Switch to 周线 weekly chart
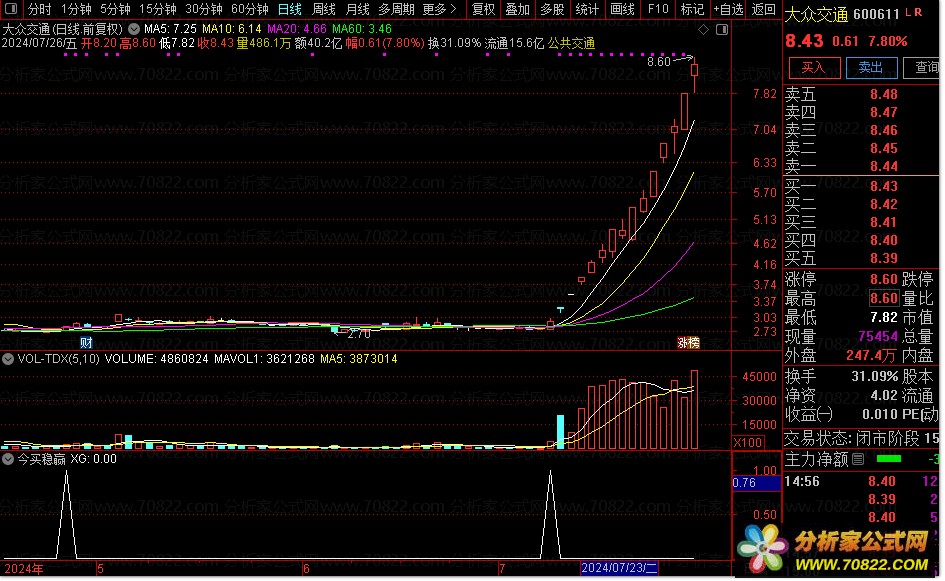The width and height of the screenshot is (945, 581). (324, 9)
